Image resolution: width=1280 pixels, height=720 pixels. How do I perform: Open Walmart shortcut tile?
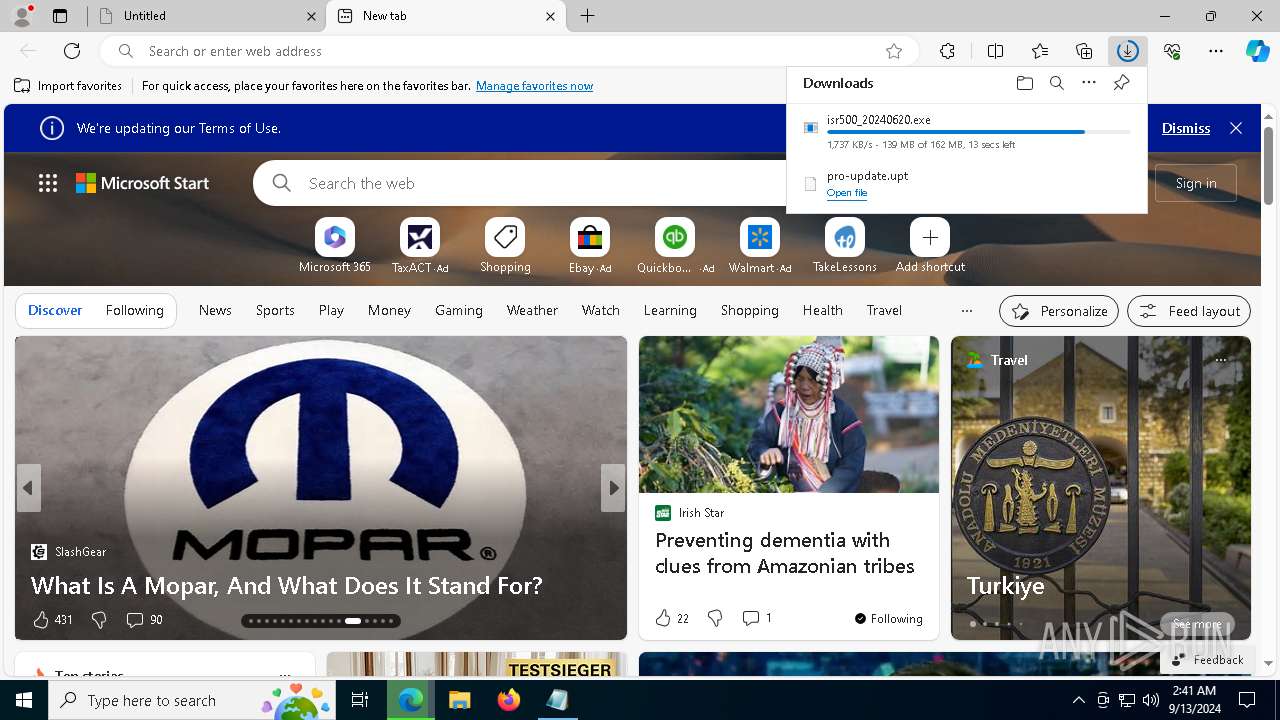pos(760,246)
